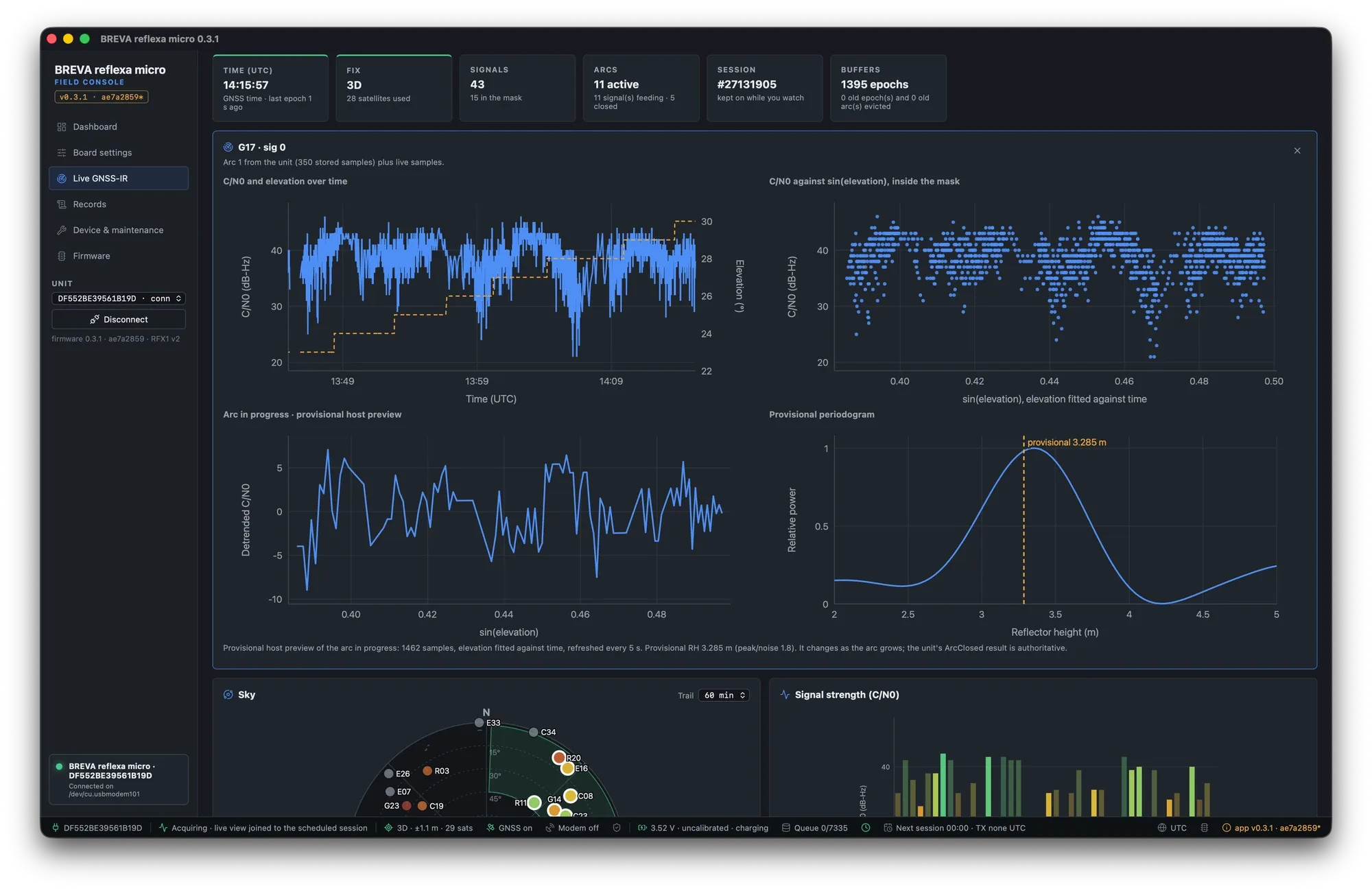Click the BUFFERS 1395 epochs card

pos(888,88)
